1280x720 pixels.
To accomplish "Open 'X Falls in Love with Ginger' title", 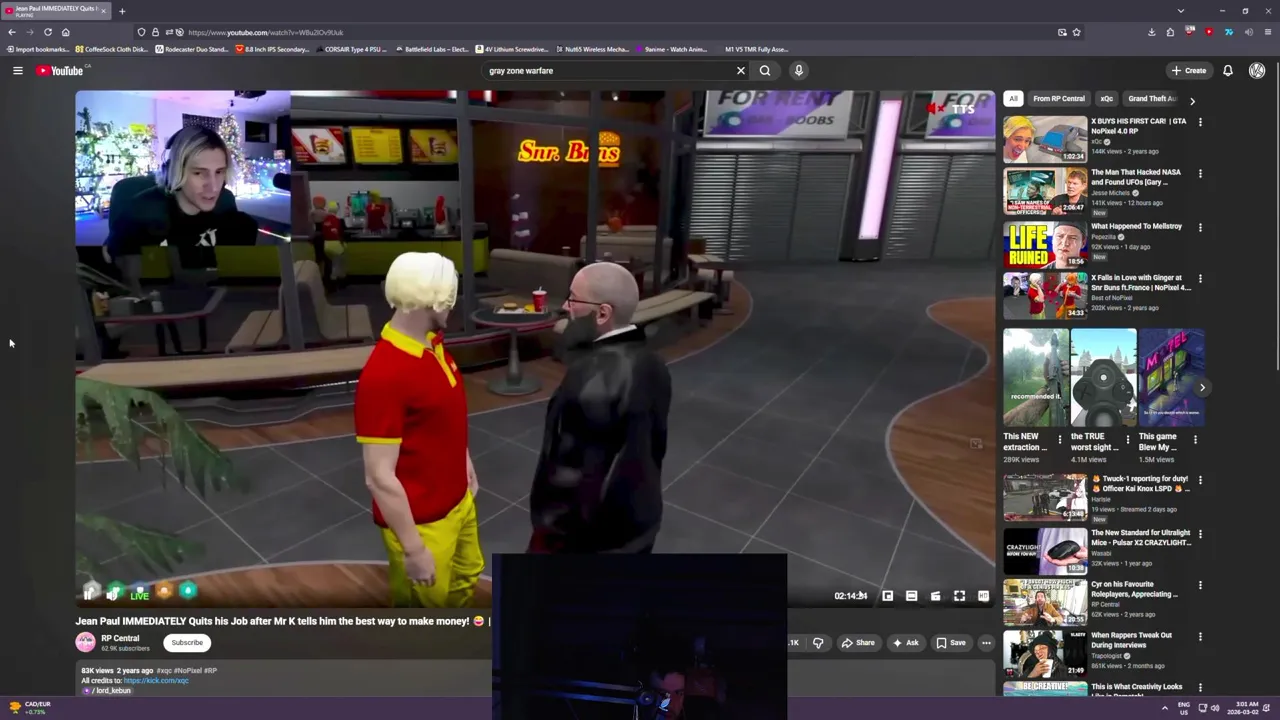I will 1141,282.
